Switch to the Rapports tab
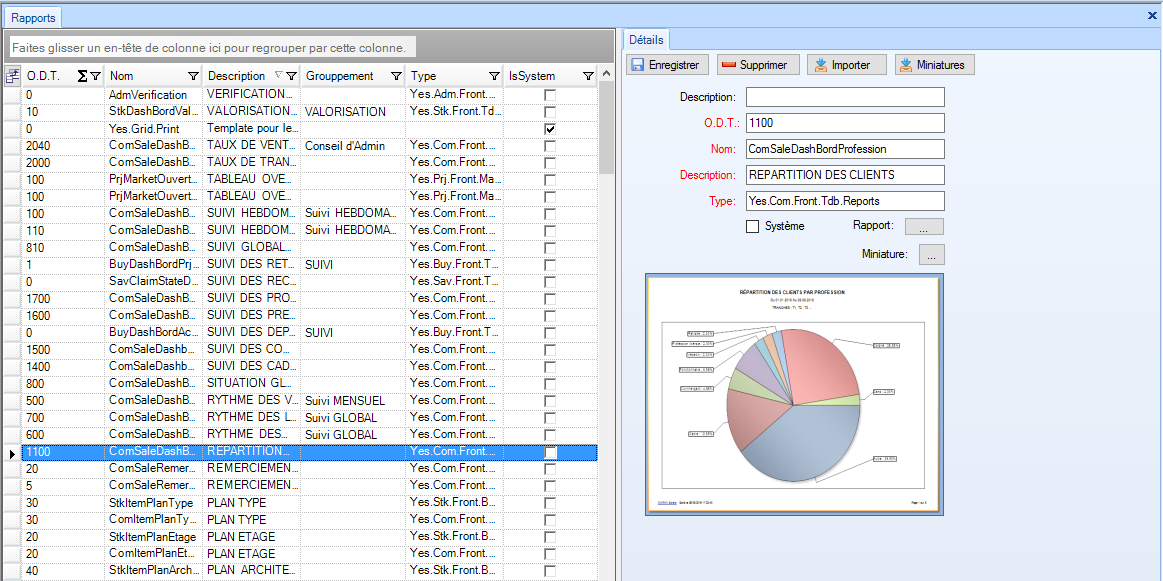The width and height of the screenshot is (1163, 581). point(33,17)
